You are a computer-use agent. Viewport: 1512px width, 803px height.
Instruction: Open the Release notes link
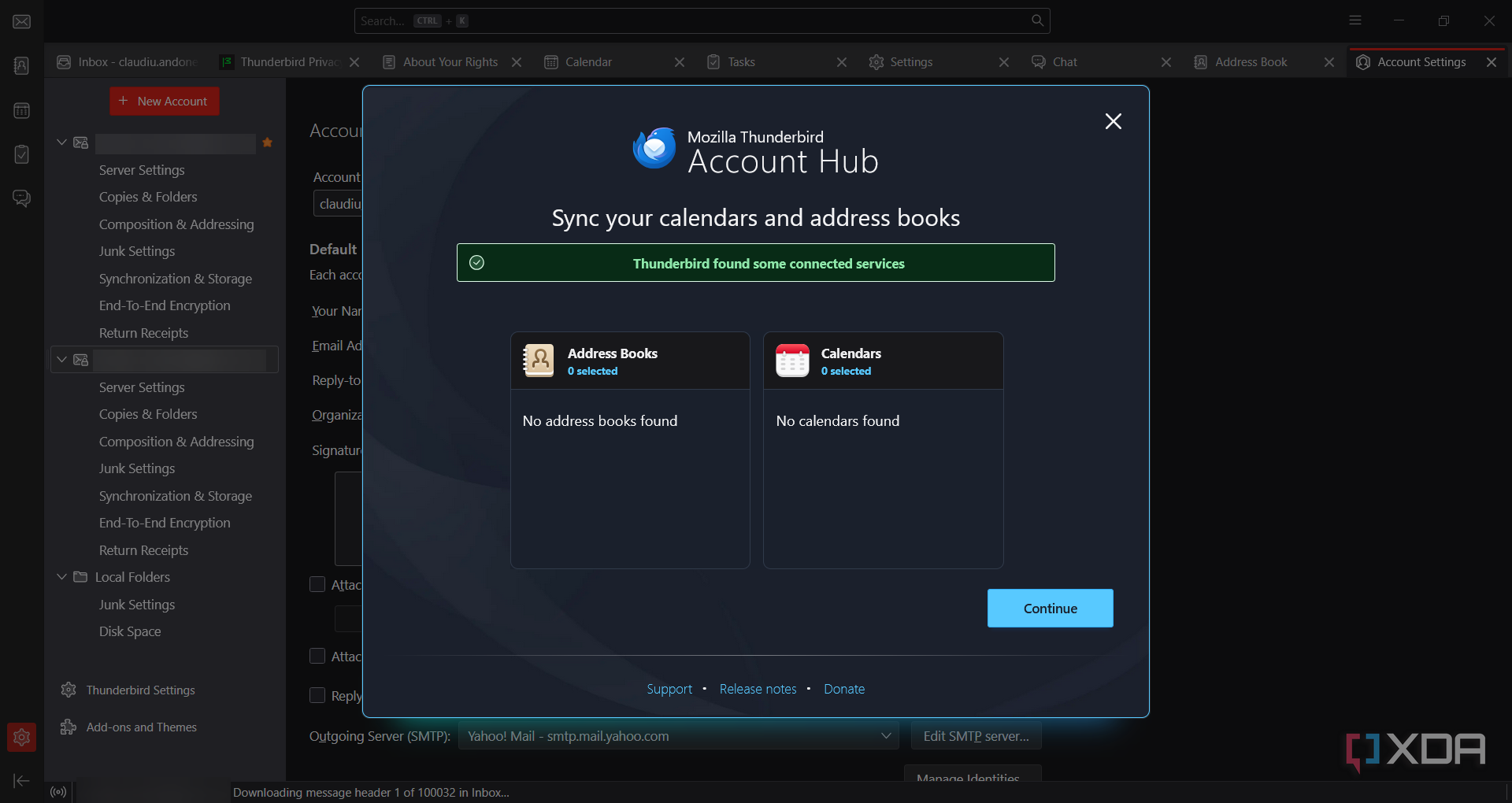click(x=758, y=689)
